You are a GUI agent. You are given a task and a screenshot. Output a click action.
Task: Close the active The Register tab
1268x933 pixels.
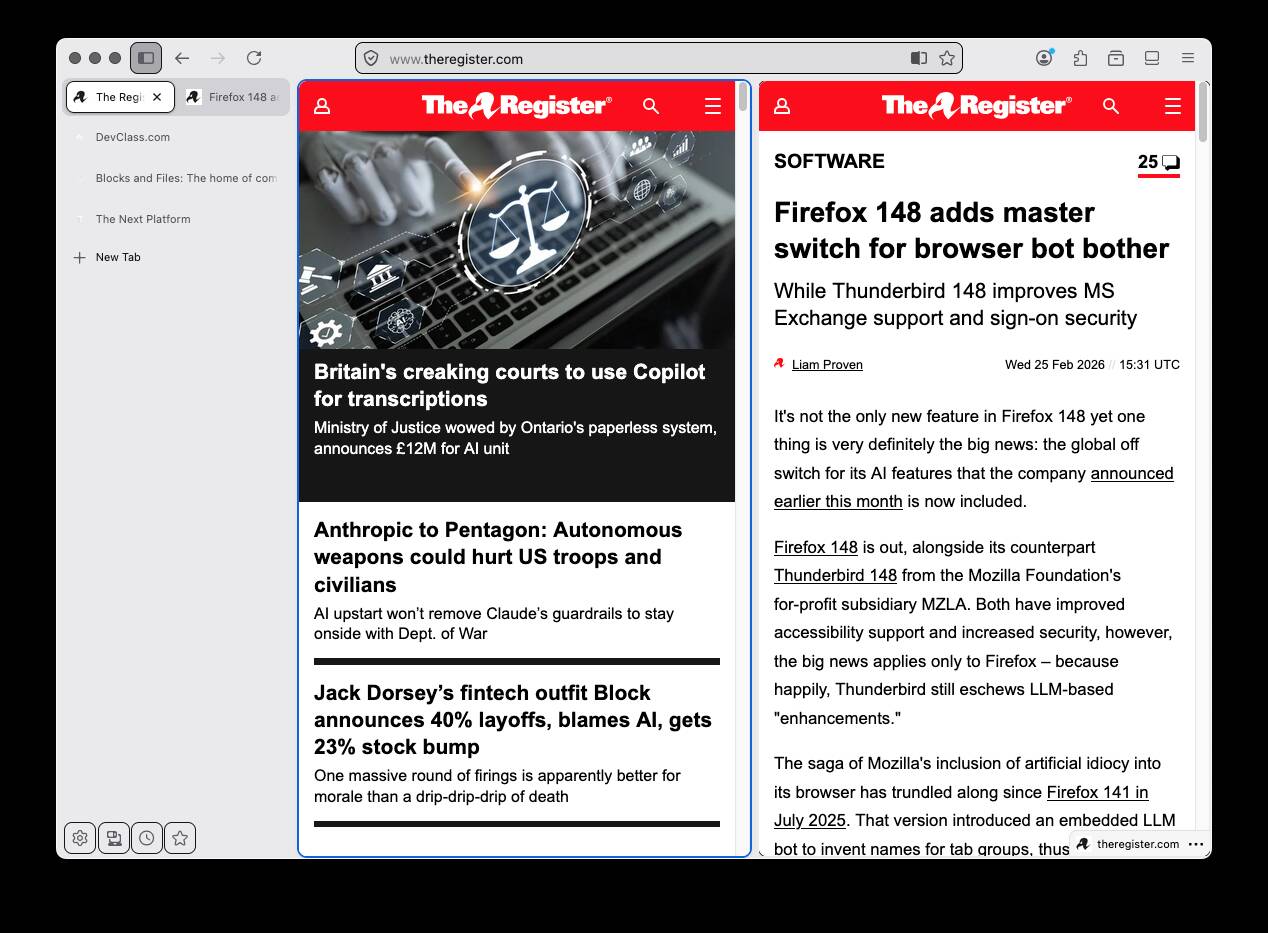(x=157, y=97)
